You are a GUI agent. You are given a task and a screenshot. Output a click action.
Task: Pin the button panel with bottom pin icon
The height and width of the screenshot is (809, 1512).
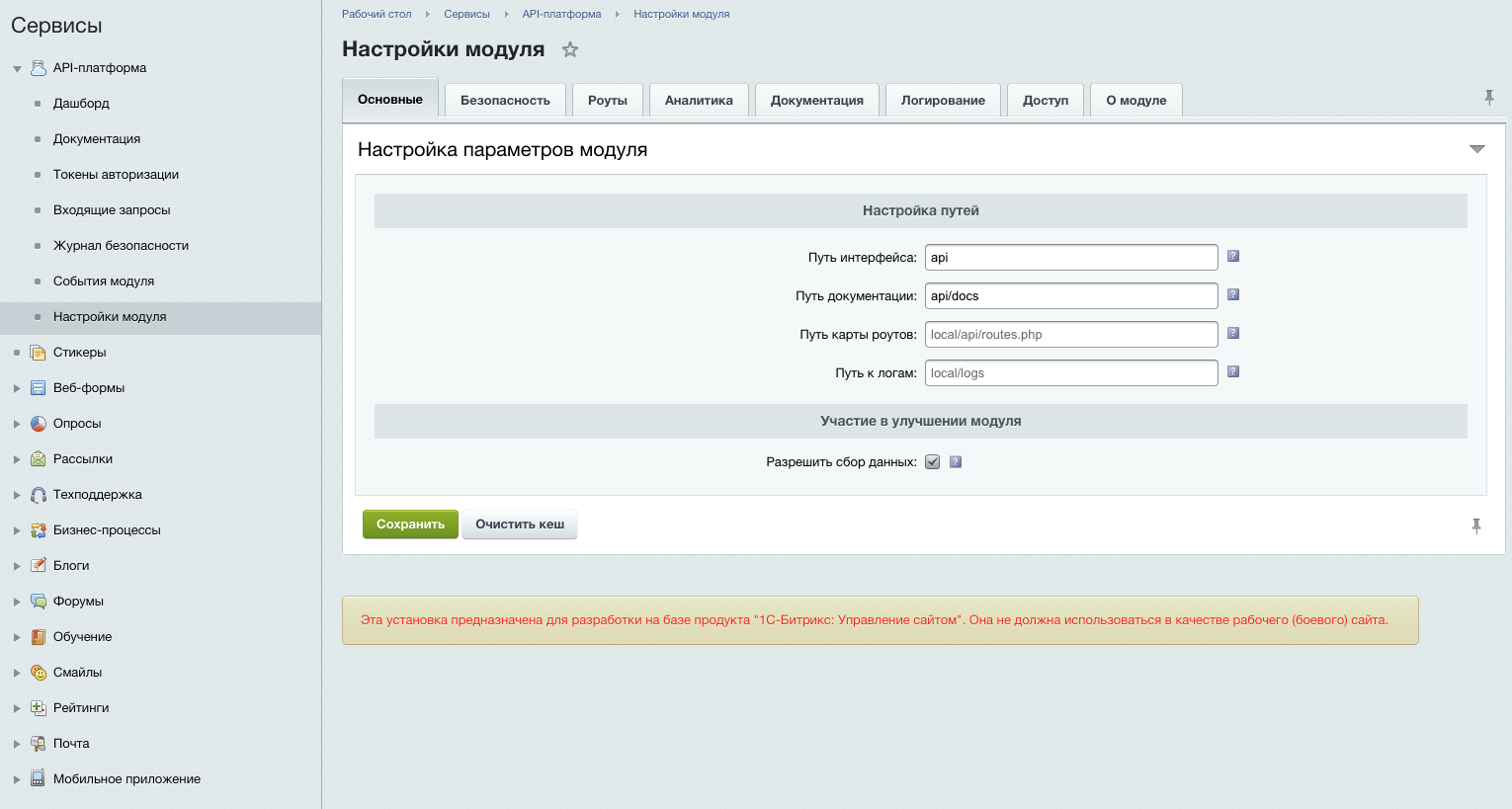tap(1476, 526)
